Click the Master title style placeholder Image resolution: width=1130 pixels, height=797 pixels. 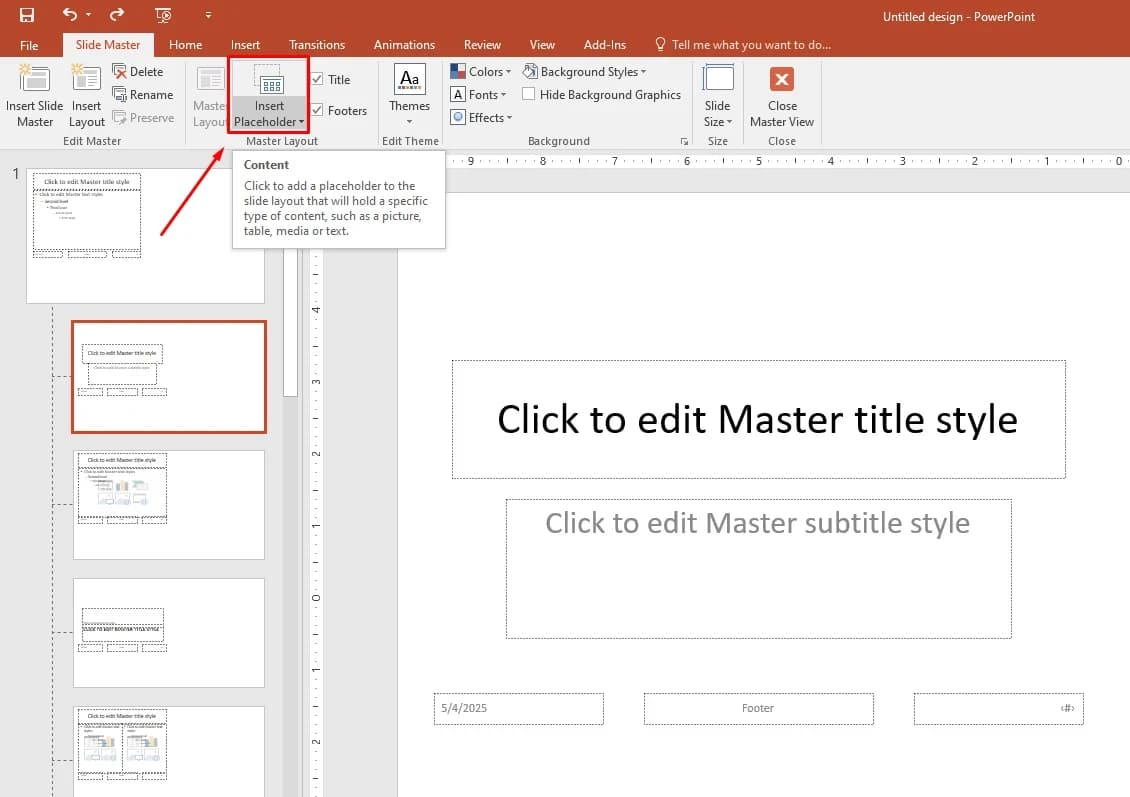coord(758,419)
